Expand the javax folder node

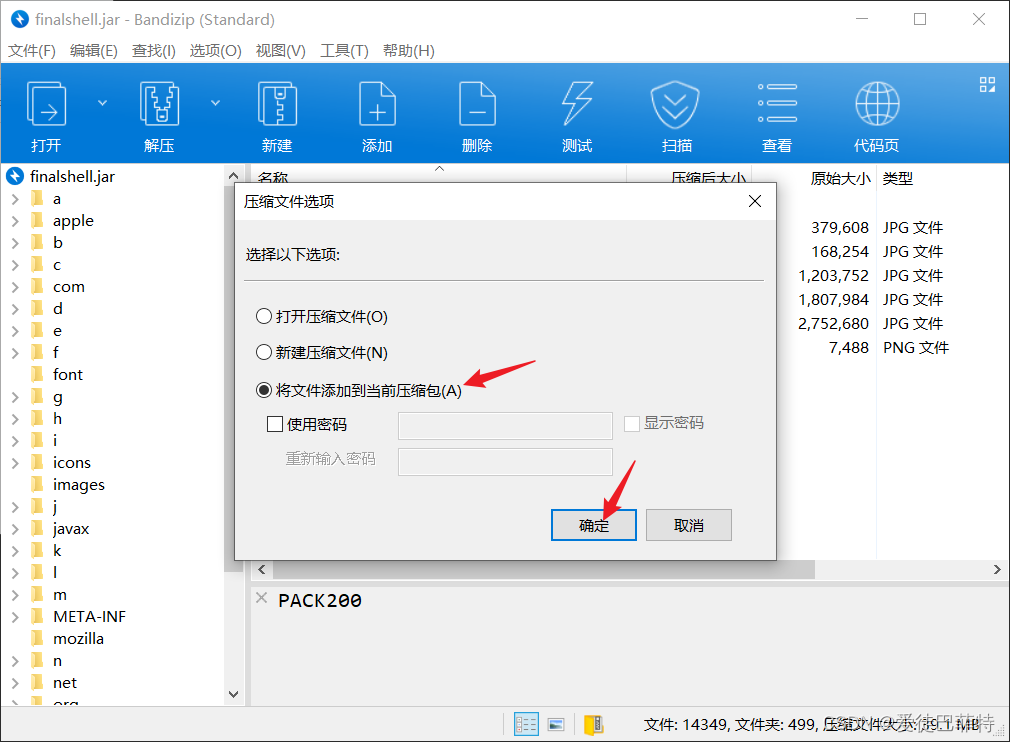coord(15,529)
